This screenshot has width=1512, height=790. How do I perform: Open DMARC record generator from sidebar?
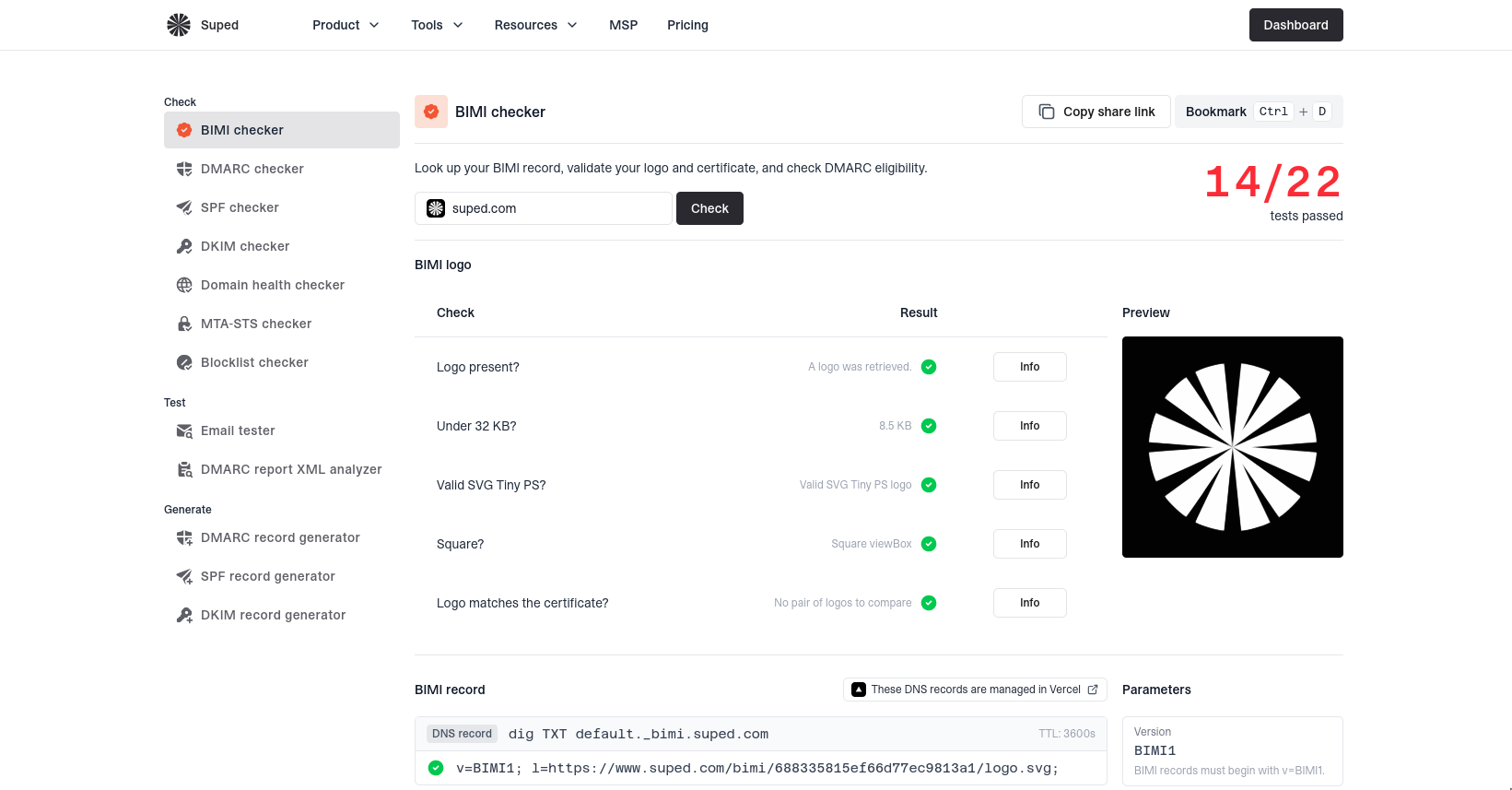click(x=282, y=537)
